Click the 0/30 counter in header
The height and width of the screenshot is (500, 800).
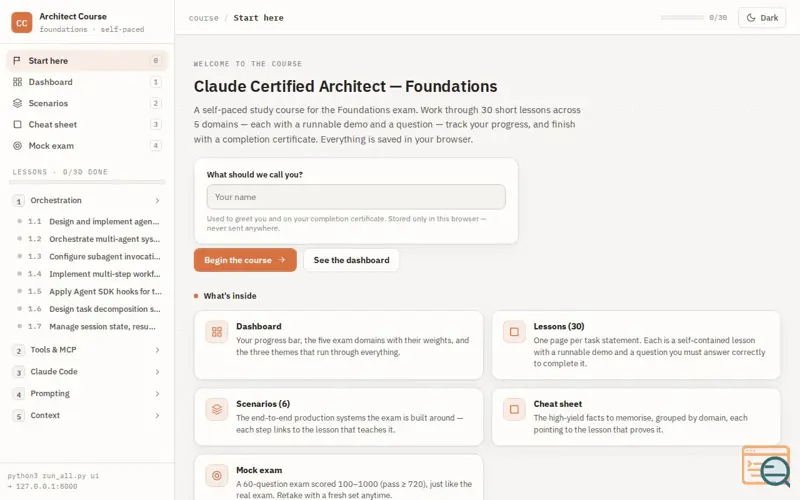pyautogui.click(x=718, y=18)
